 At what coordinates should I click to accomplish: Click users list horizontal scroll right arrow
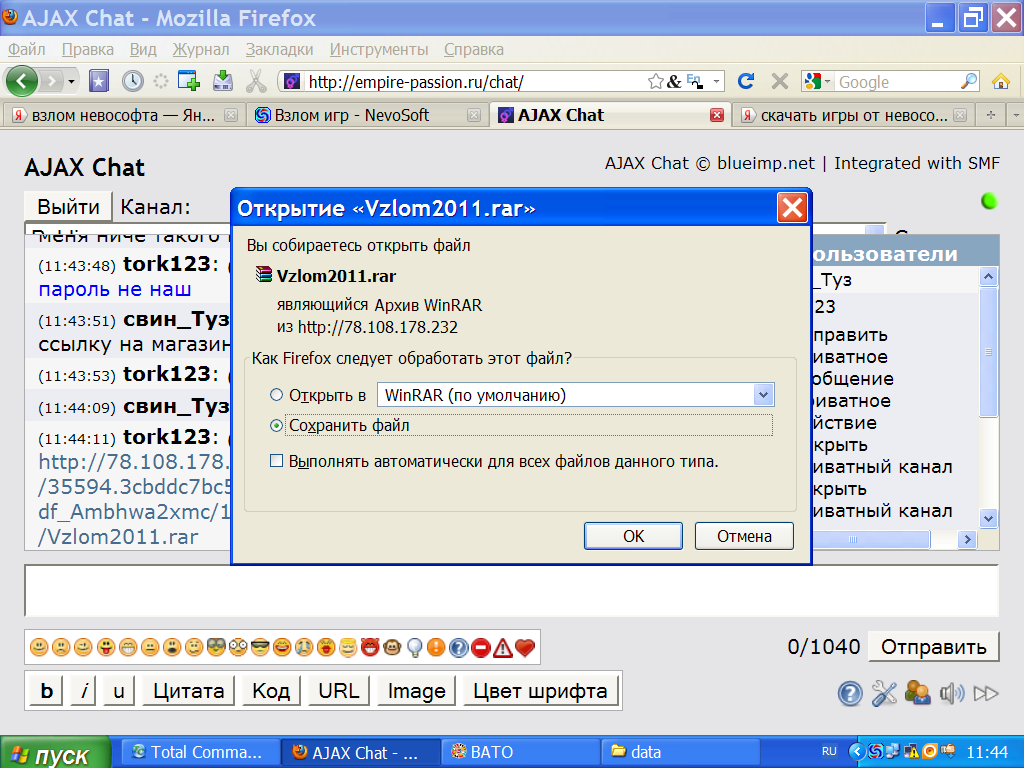click(967, 539)
